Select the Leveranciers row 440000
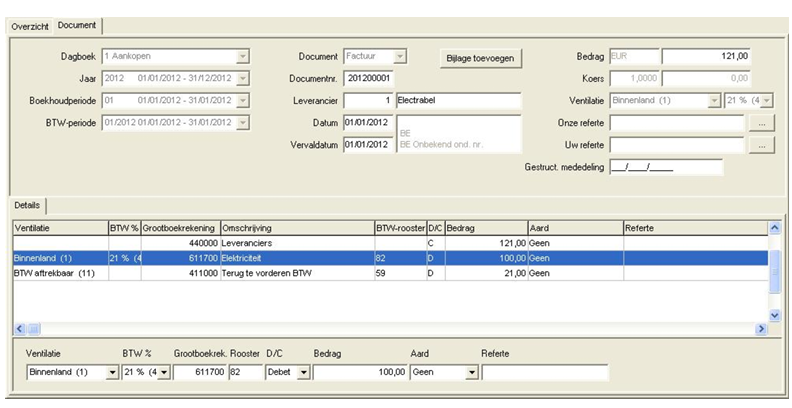Viewport: 792px width, 408px height. [390, 243]
